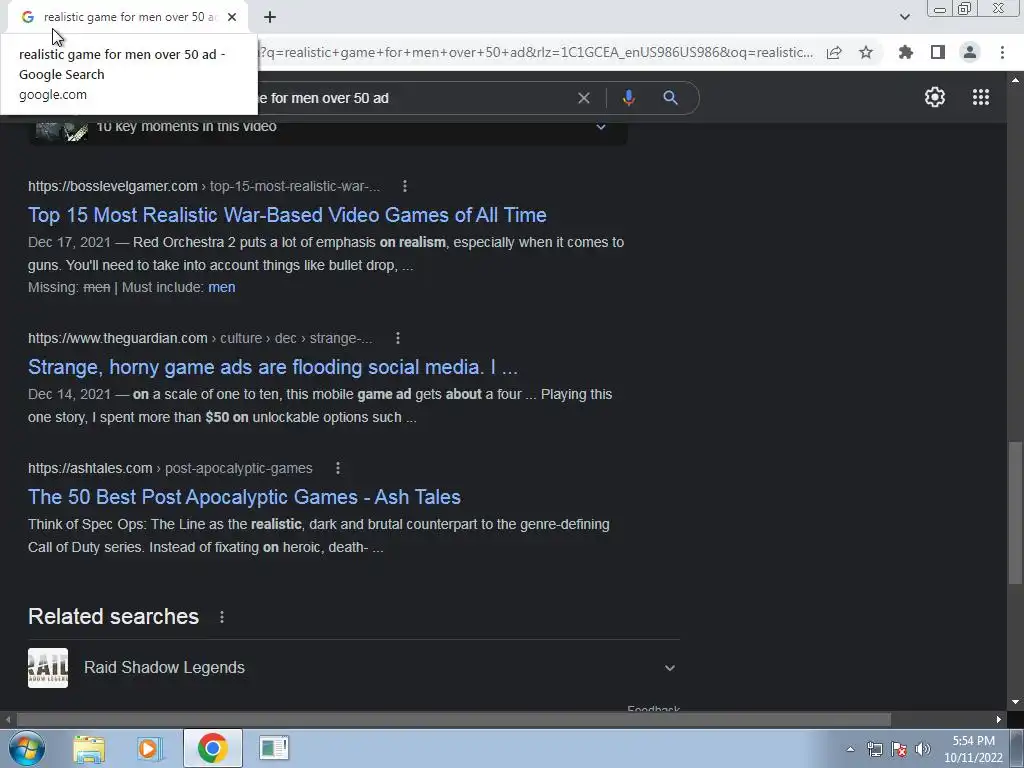Open Action Center flag icon in tray
Screen dimensions: 1024x768
[899, 749]
